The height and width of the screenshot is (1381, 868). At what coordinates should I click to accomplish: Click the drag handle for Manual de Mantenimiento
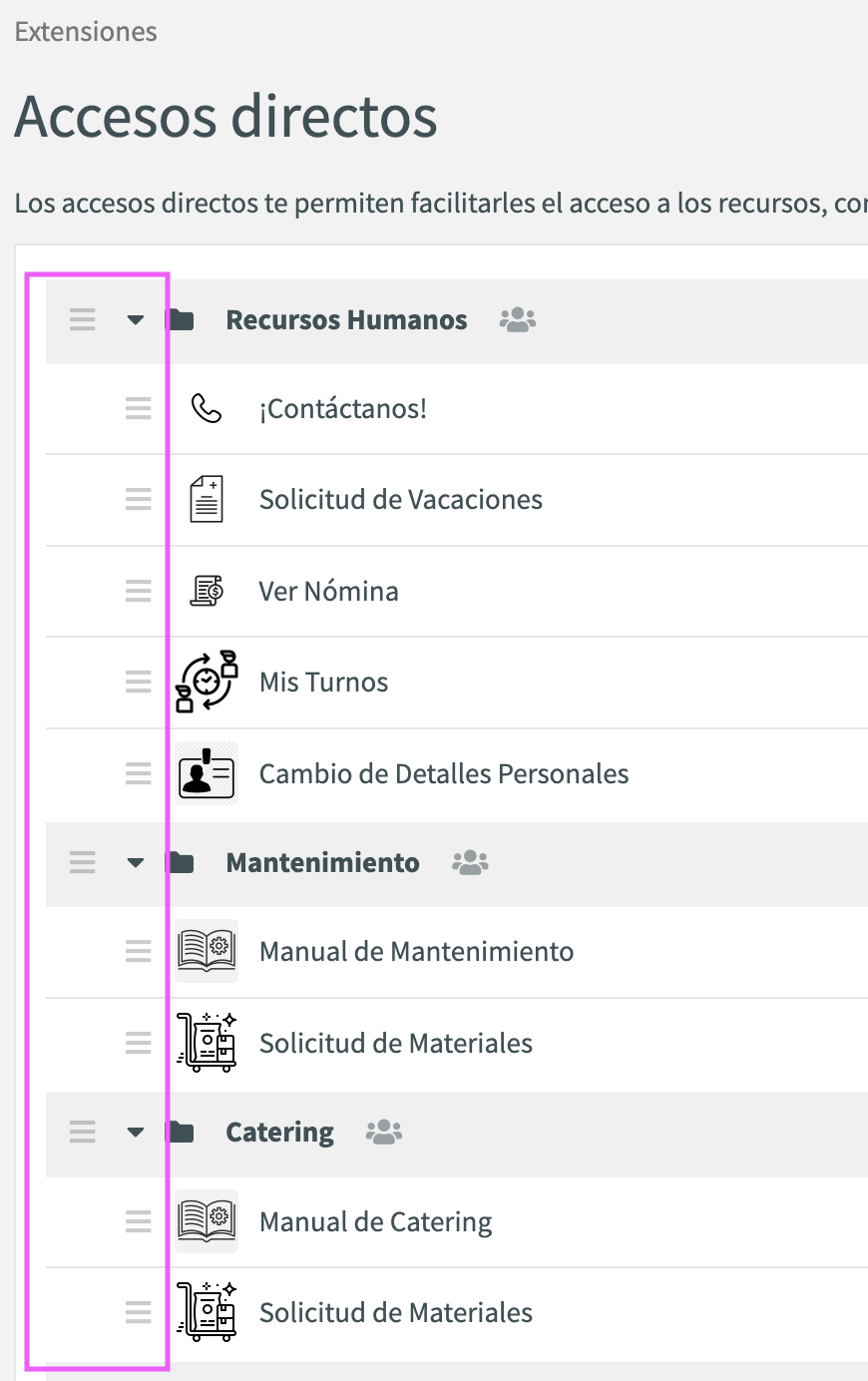click(139, 951)
